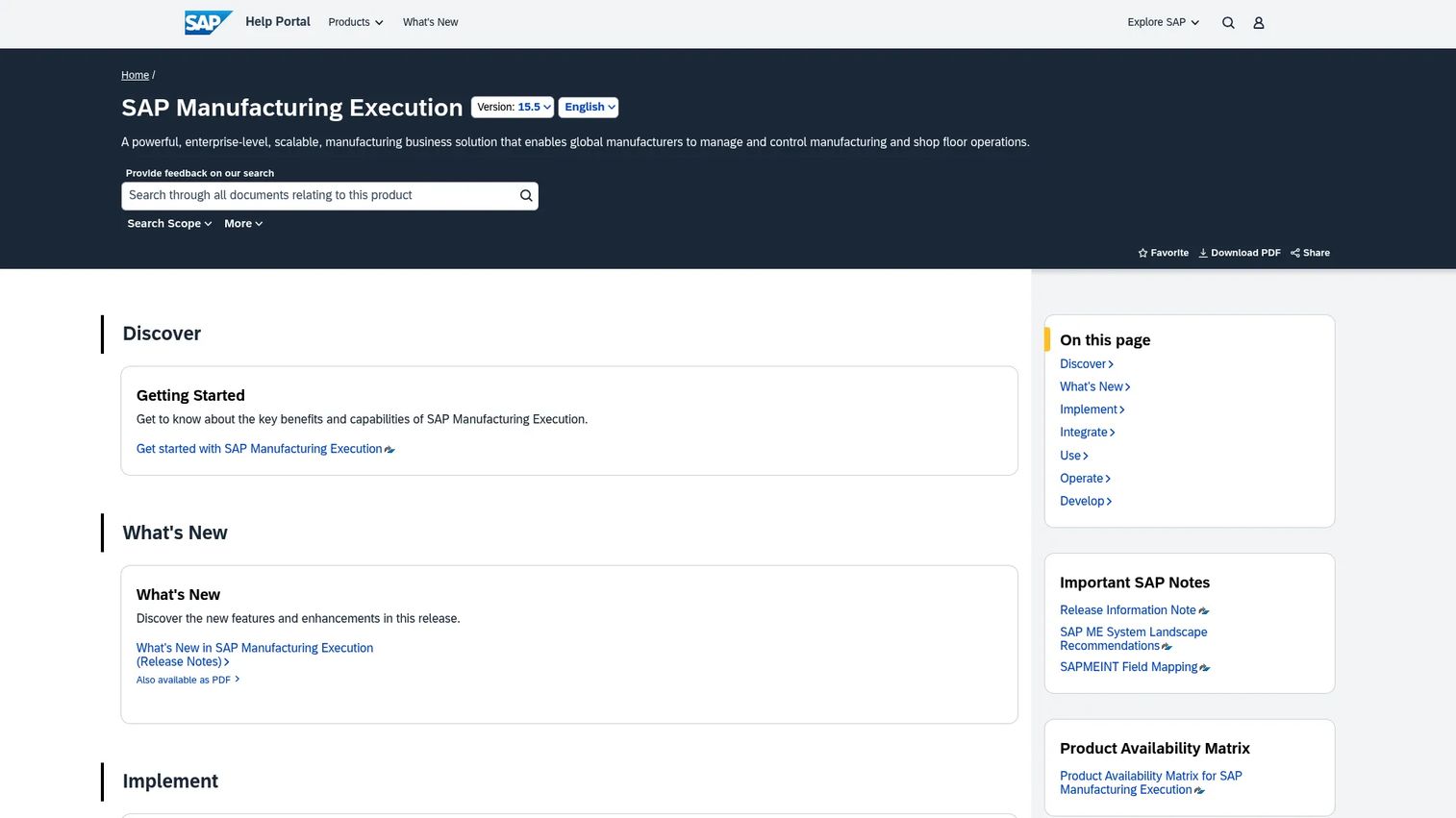This screenshot has width=1456, height=818.
Task: Expand the Explore SAP menu
Action: 1163,22
